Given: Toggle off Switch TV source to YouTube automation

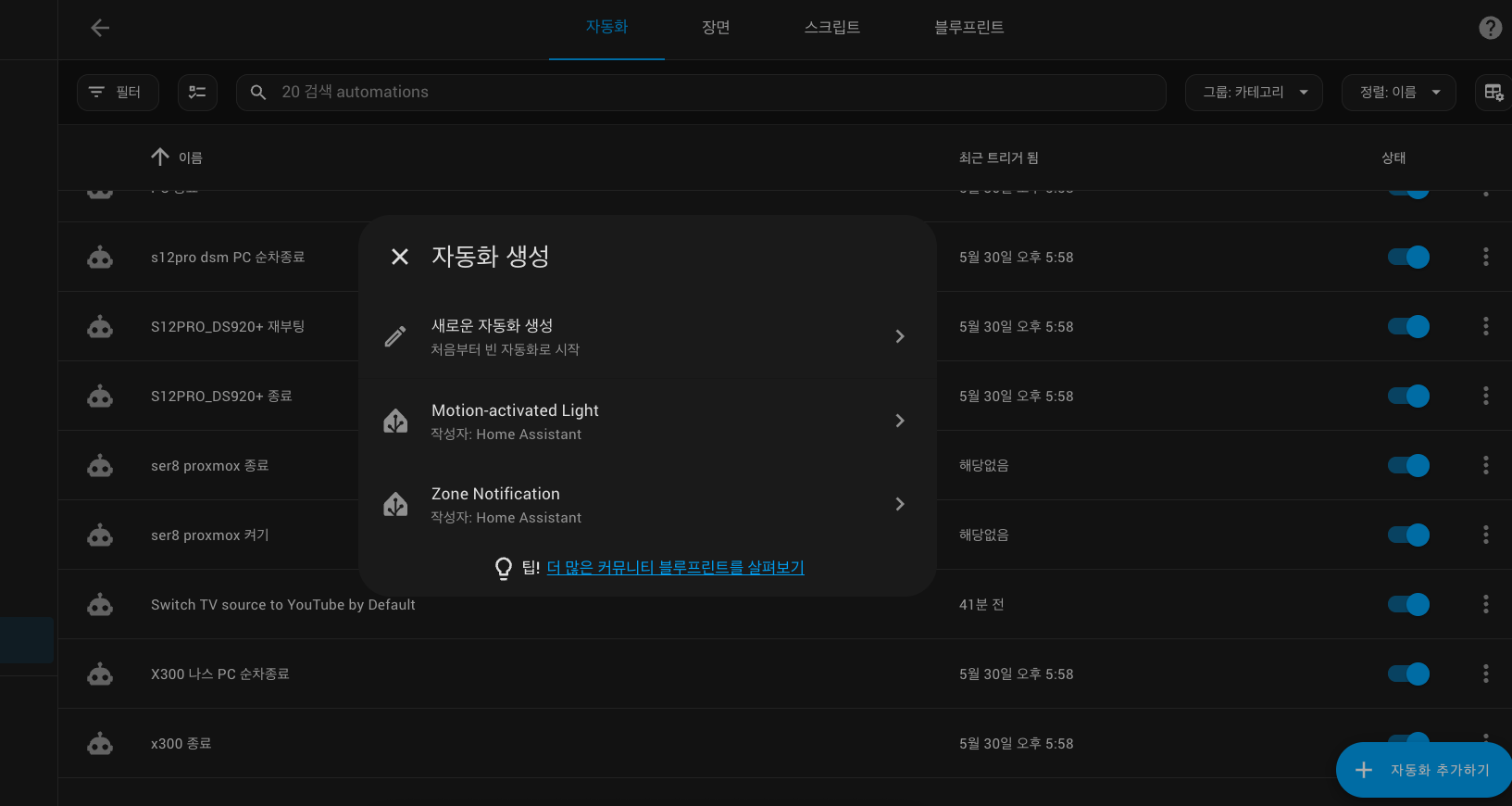Looking at the screenshot, I should click(x=1407, y=604).
